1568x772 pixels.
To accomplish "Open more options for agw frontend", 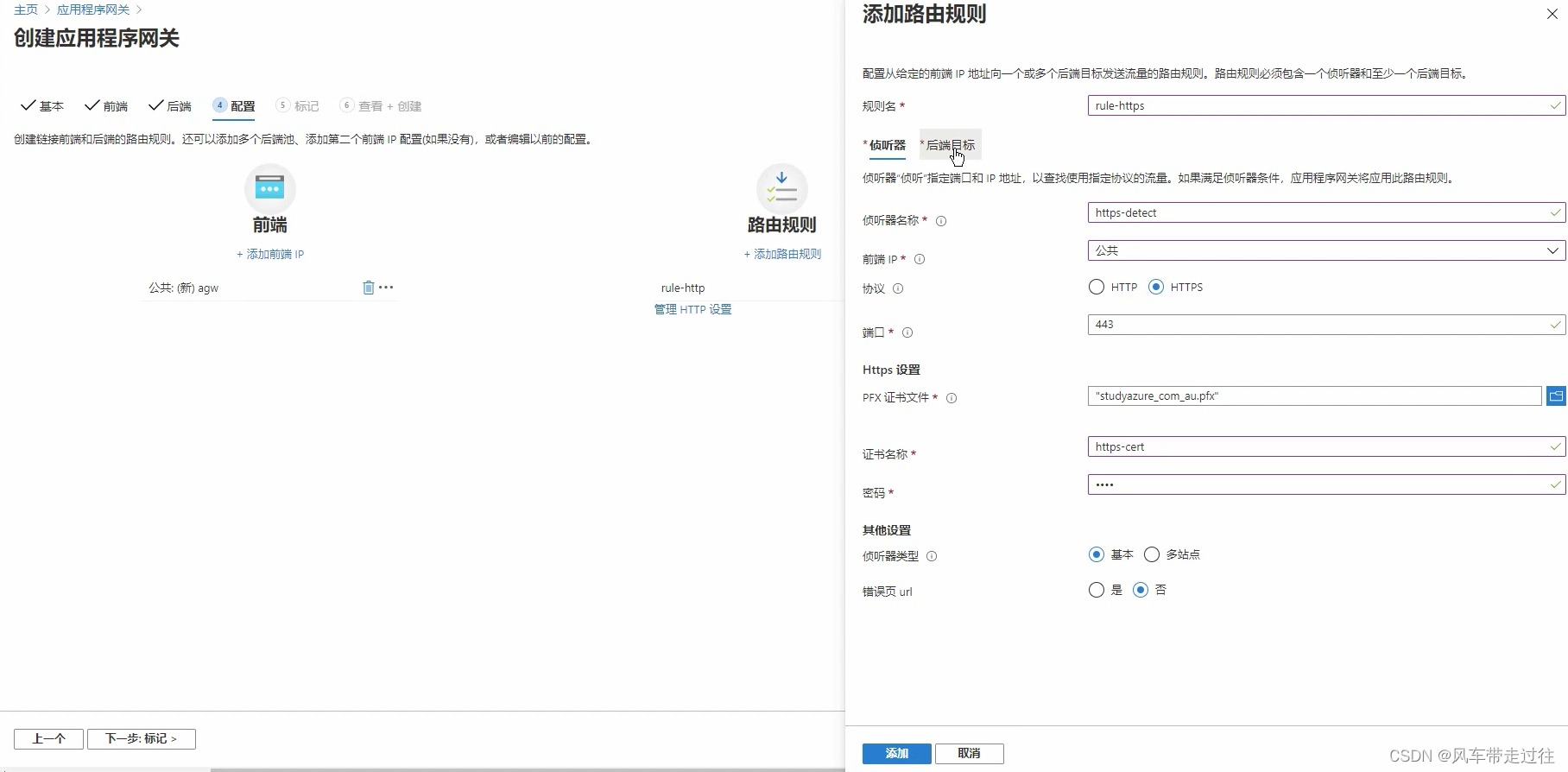I will [386, 288].
